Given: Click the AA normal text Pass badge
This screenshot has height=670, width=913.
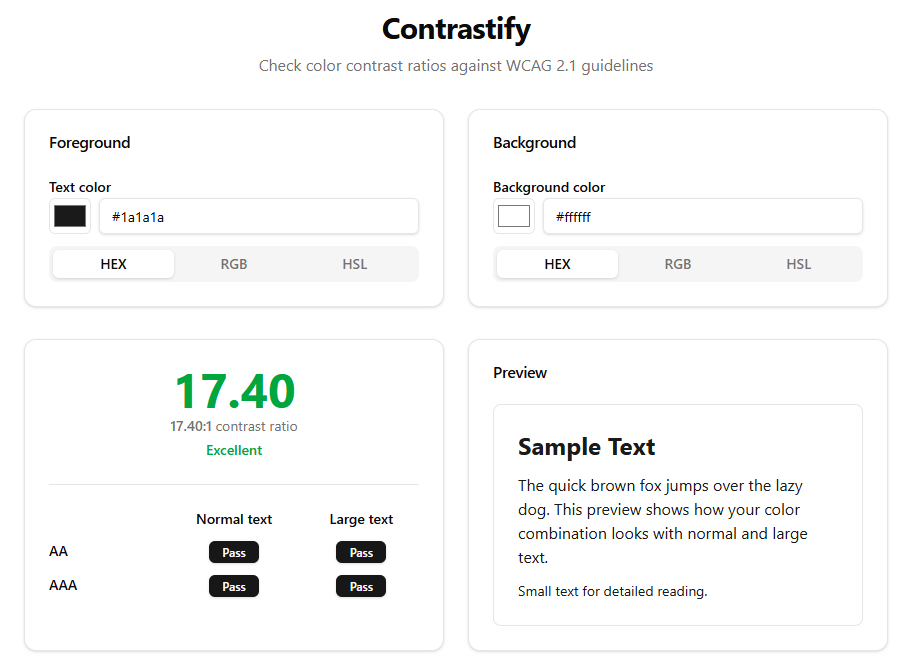Looking at the screenshot, I should (234, 552).
